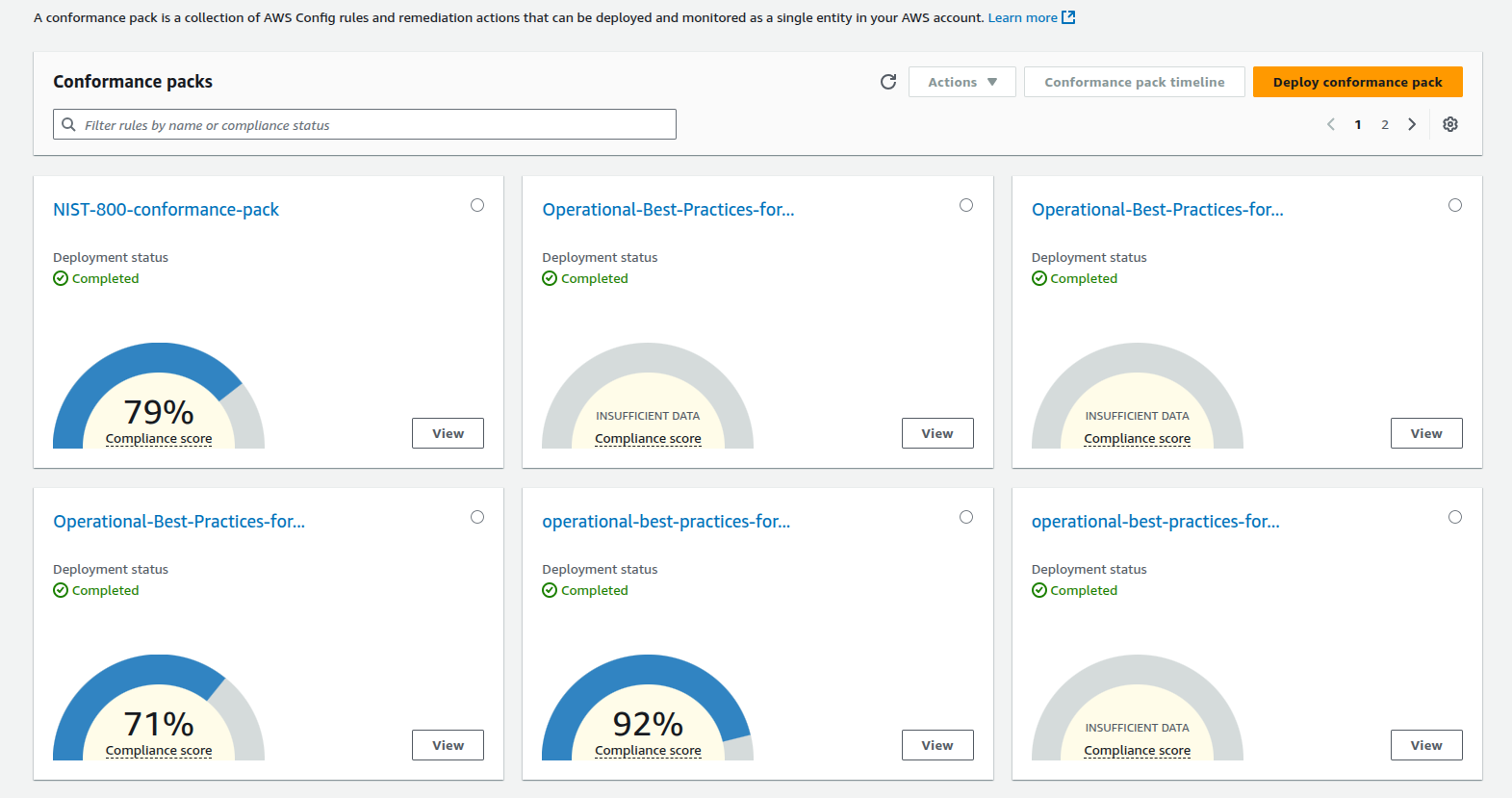
Task: Click the previous page left chevron
Action: [x=1330, y=124]
